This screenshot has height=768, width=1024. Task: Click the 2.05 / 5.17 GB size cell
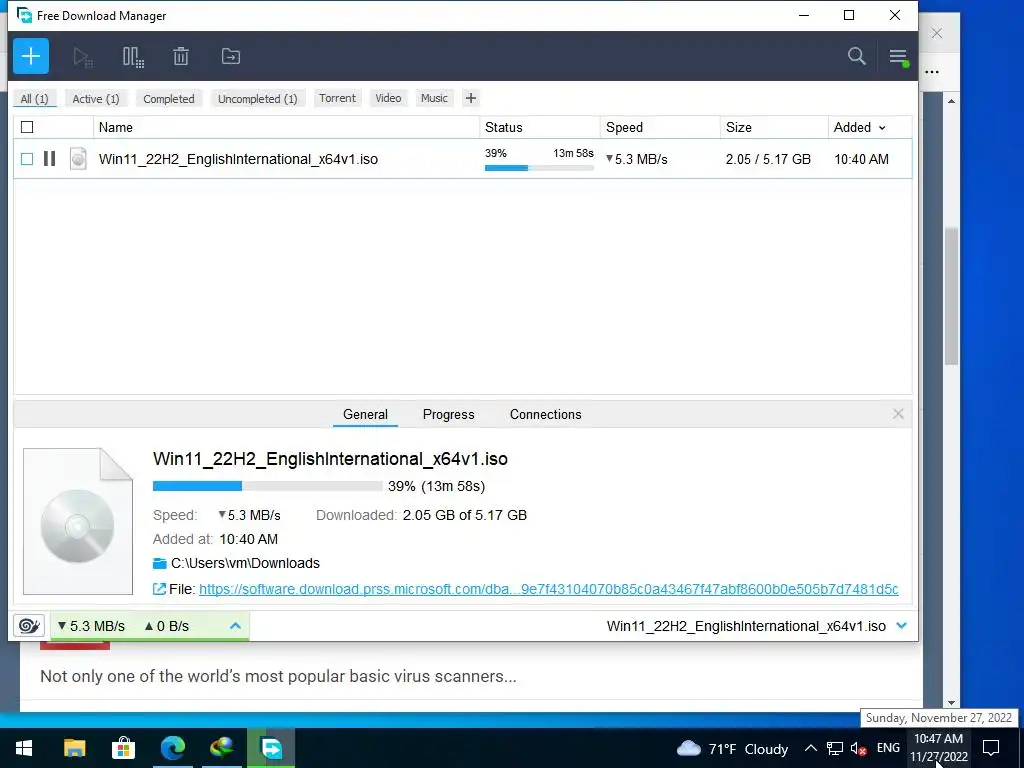(x=768, y=159)
